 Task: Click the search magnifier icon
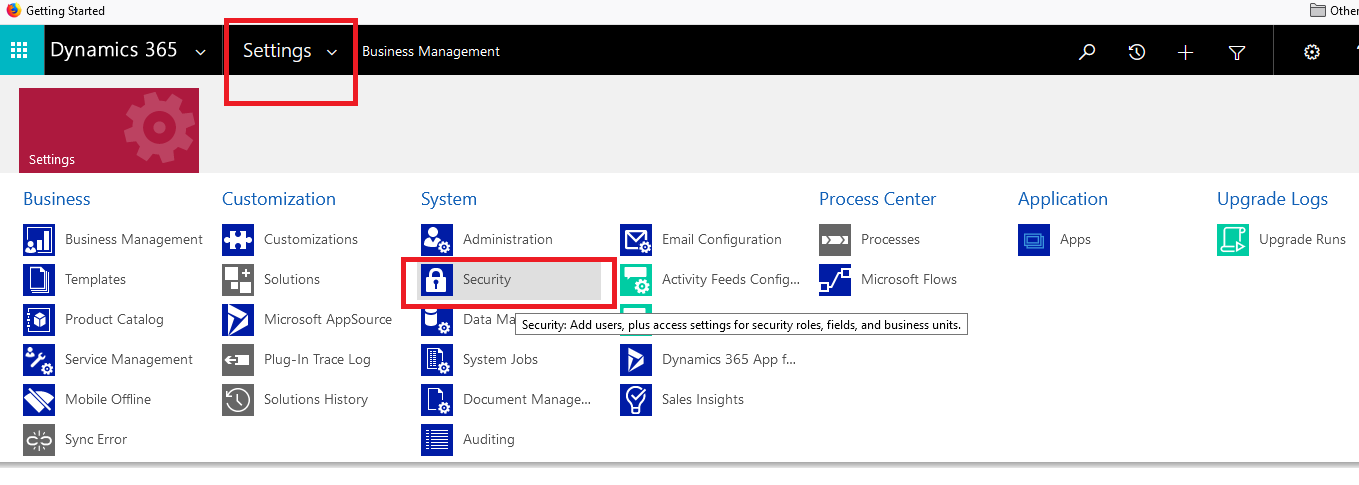click(1087, 52)
